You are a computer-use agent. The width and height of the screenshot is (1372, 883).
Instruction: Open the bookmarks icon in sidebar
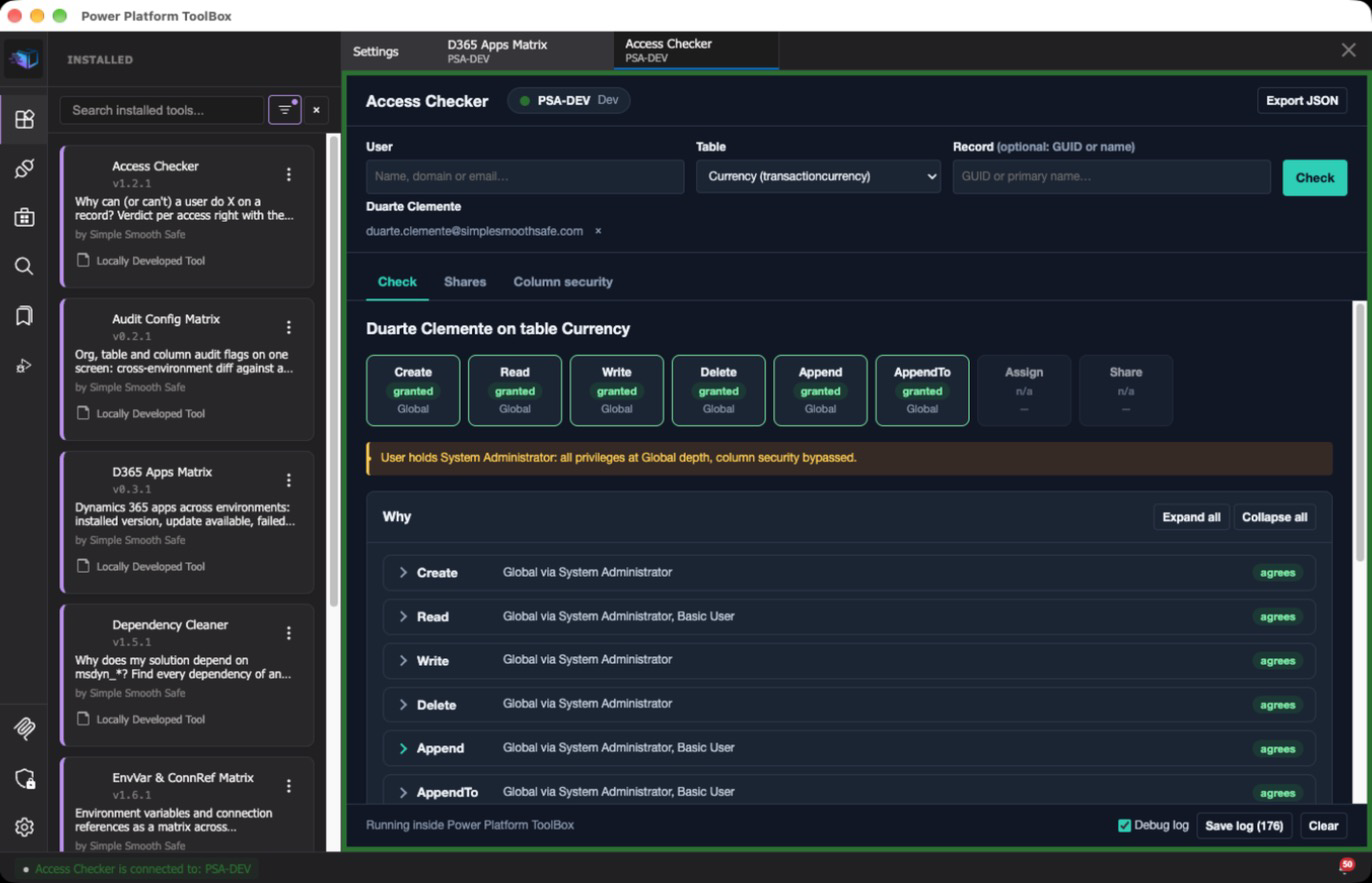(24, 316)
